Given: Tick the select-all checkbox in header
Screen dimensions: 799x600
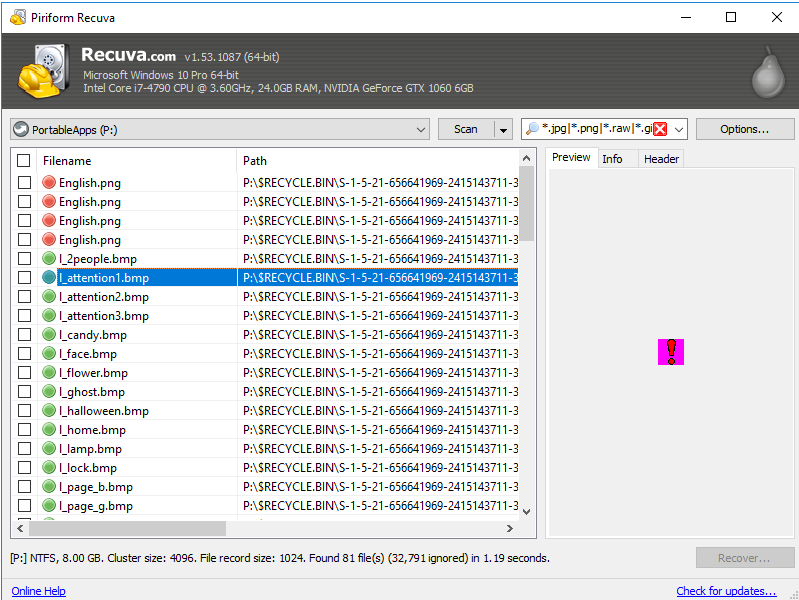Looking at the screenshot, I should click(x=24, y=161).
